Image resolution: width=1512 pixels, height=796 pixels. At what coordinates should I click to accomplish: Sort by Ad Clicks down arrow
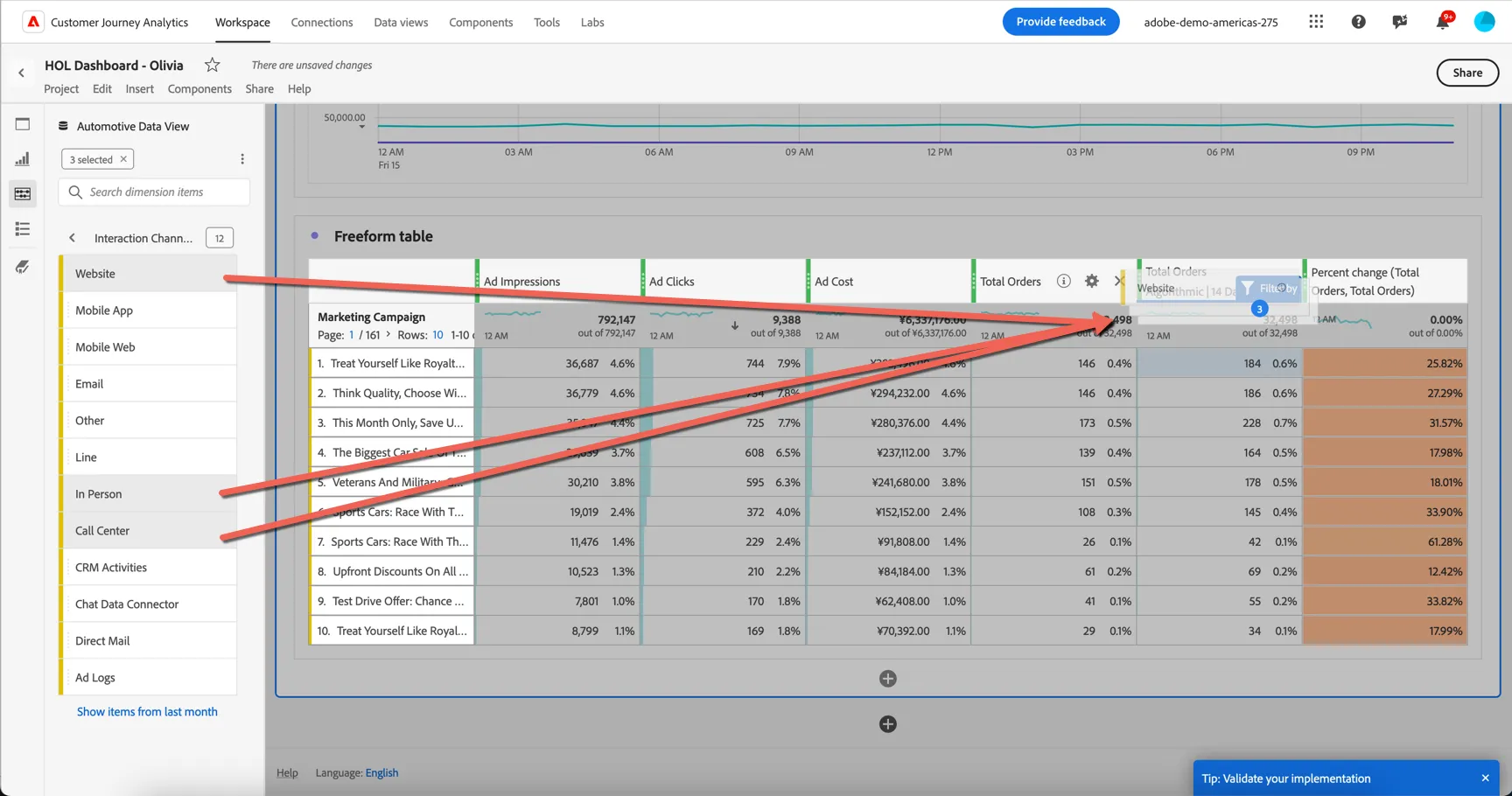(735, 325)
